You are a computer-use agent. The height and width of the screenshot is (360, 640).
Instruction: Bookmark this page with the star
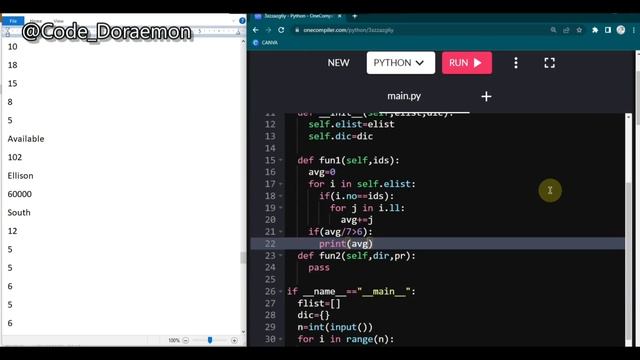(x=579, y=30)
